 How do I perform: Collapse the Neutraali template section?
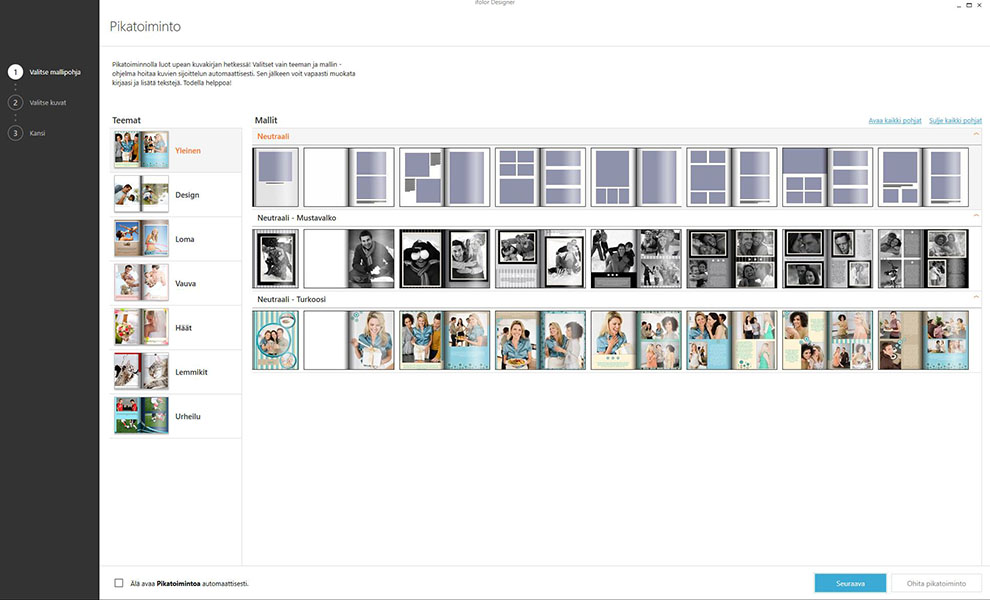click(975, 134)
